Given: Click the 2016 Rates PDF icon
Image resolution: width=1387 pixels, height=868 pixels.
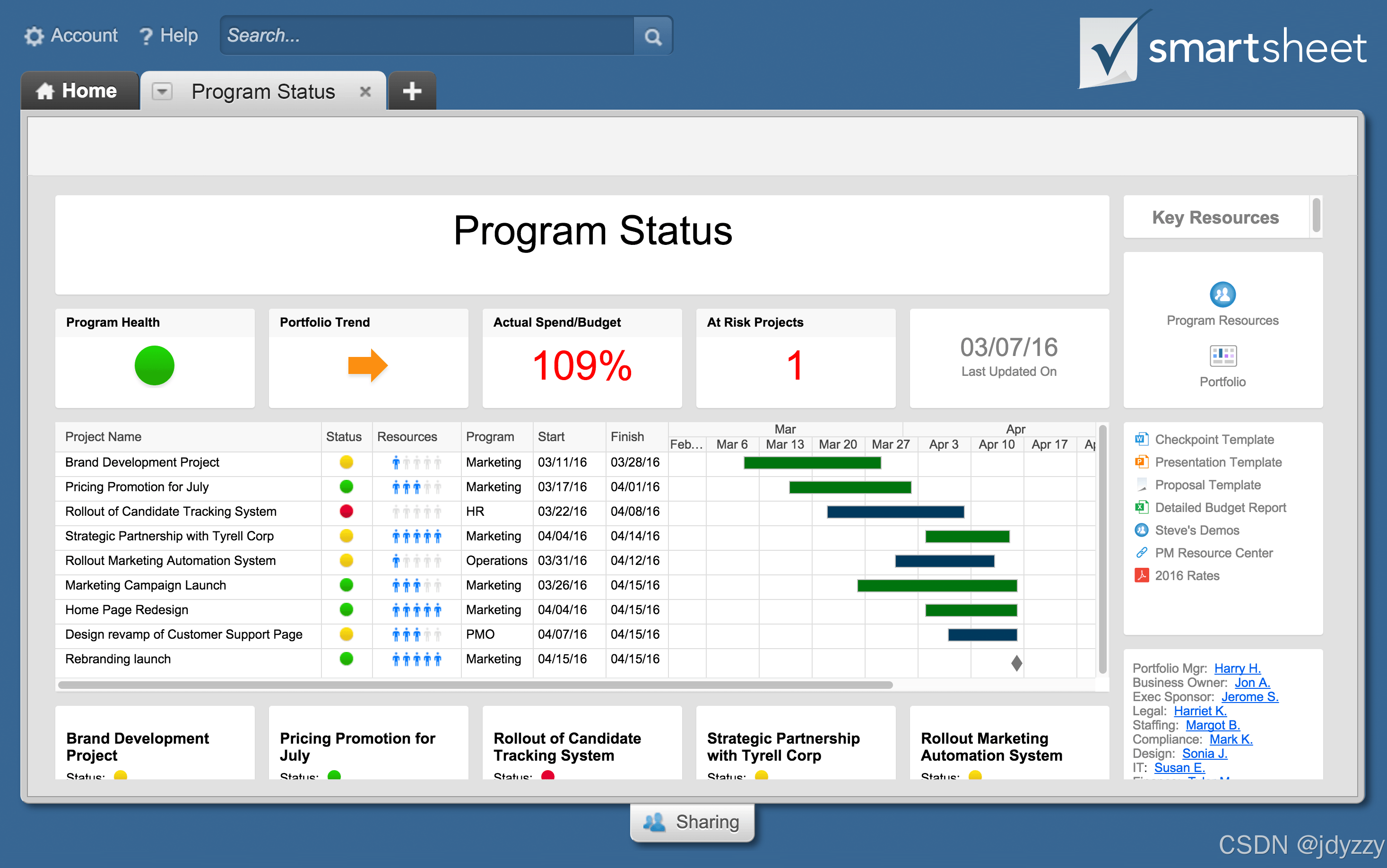Looking at the screenshot, I should point(1141,576).
